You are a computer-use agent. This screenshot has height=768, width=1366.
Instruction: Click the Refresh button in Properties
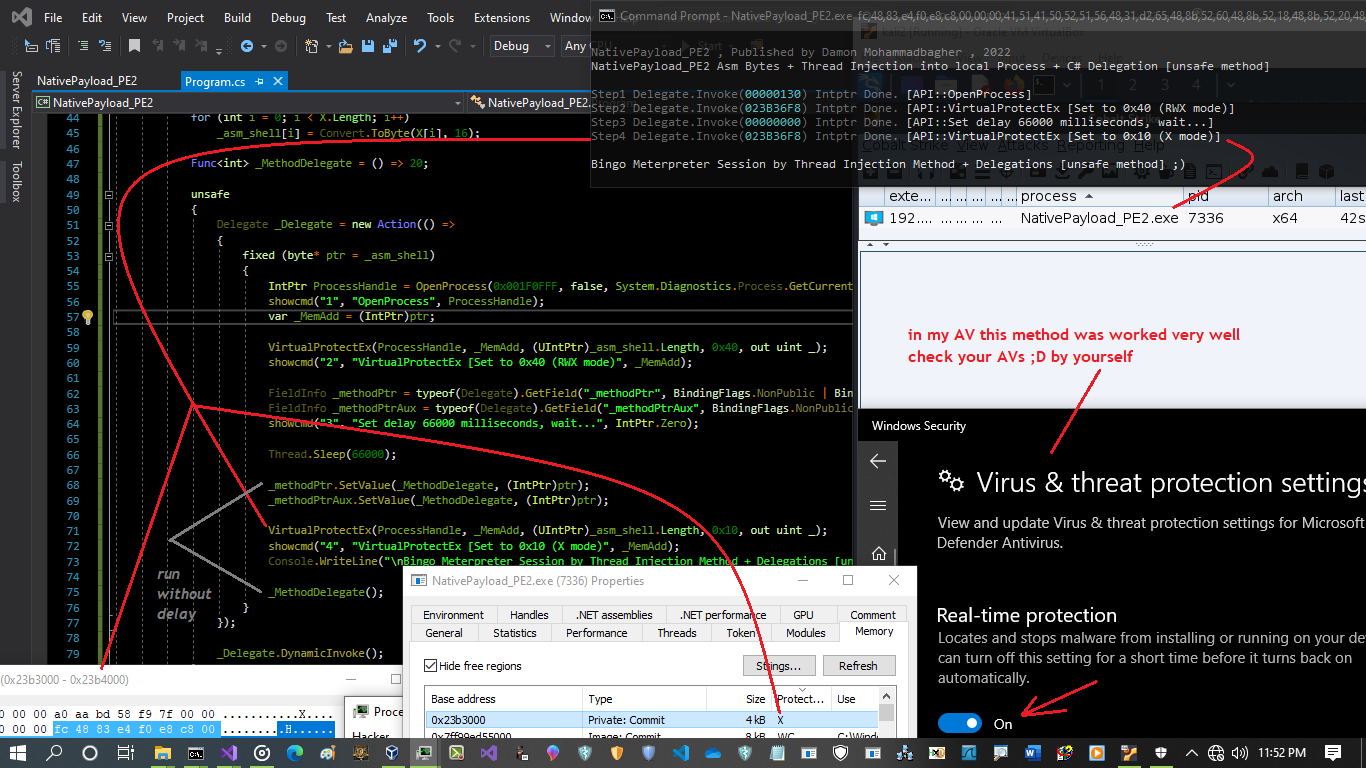pyautogui.click(x=858, y=666)
